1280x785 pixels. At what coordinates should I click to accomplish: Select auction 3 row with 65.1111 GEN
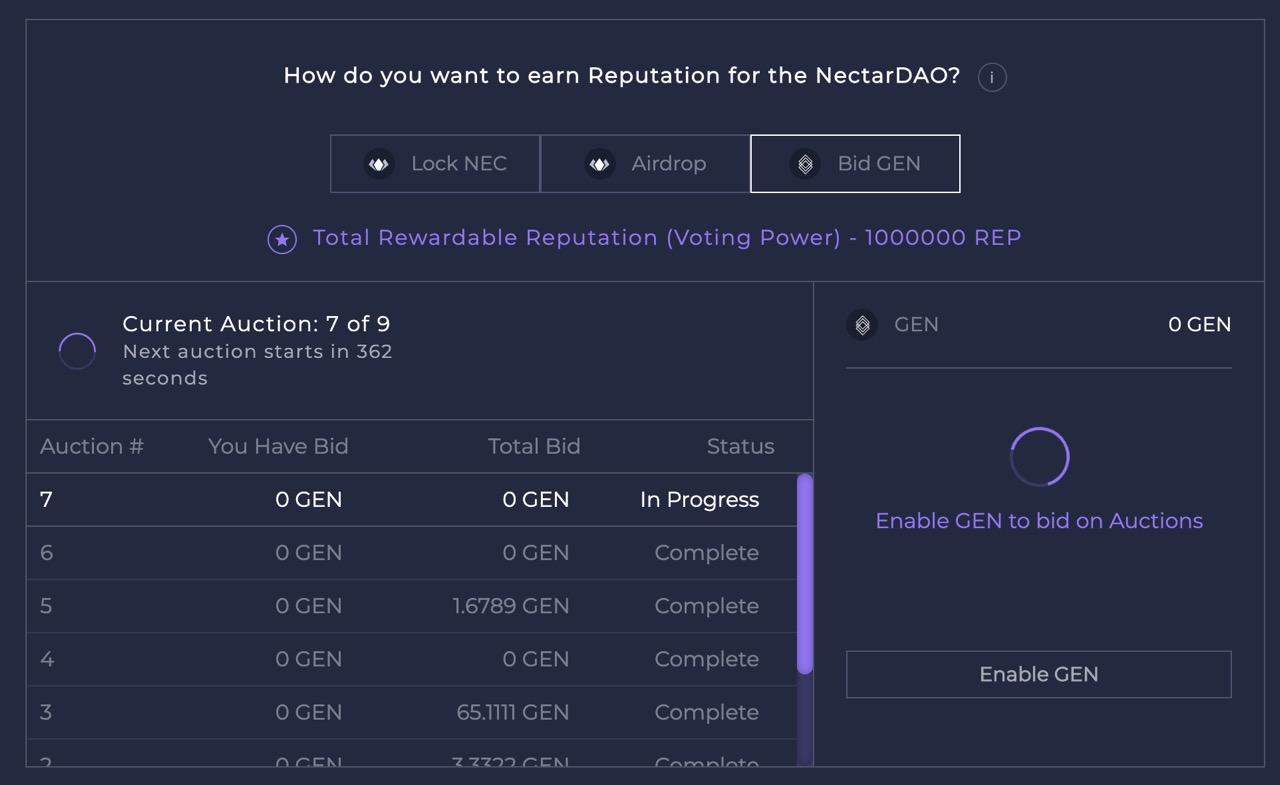coord(412,712)
